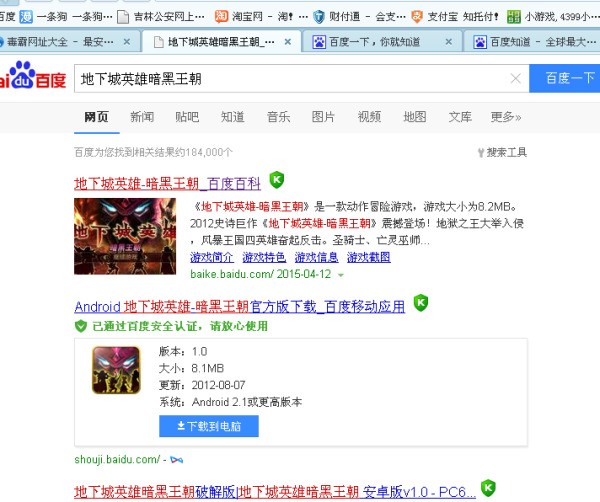Select the 网页 search category
Screen dimensions: 600x502
pos(96,117)
